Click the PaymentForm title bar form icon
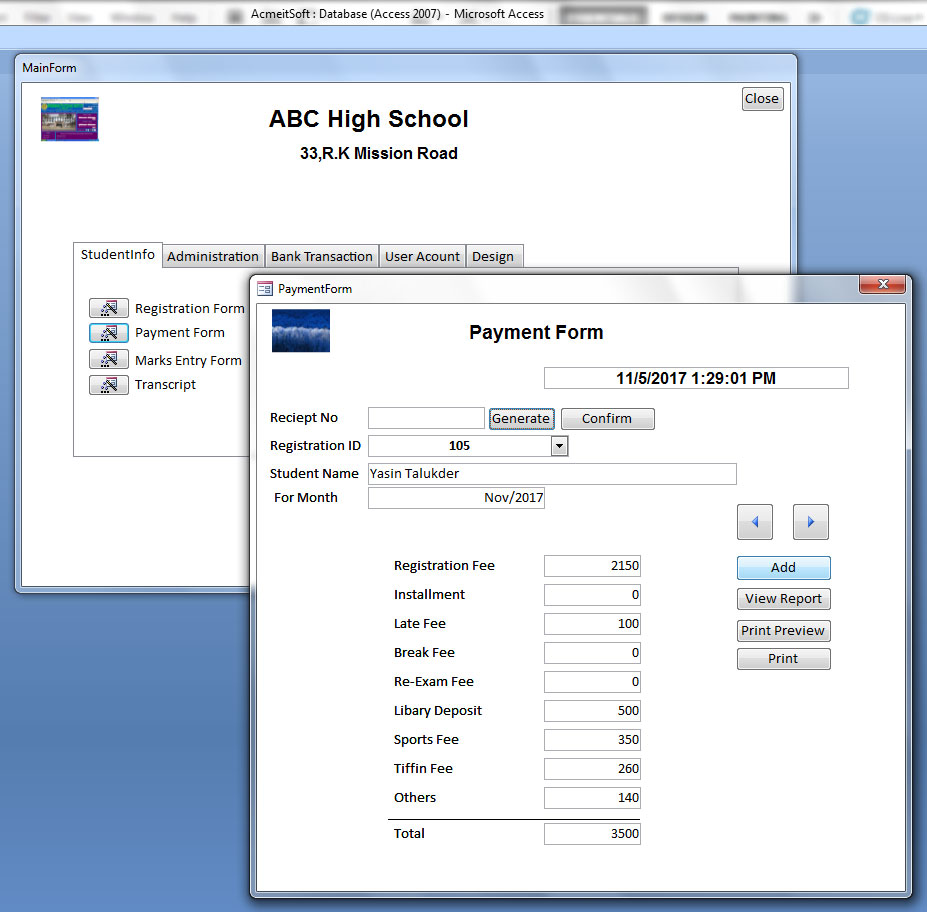 pos(265,288)
